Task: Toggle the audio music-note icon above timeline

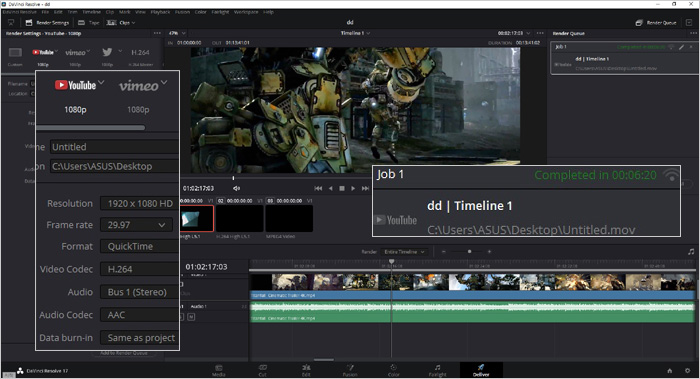Action: tap(691, 252)
